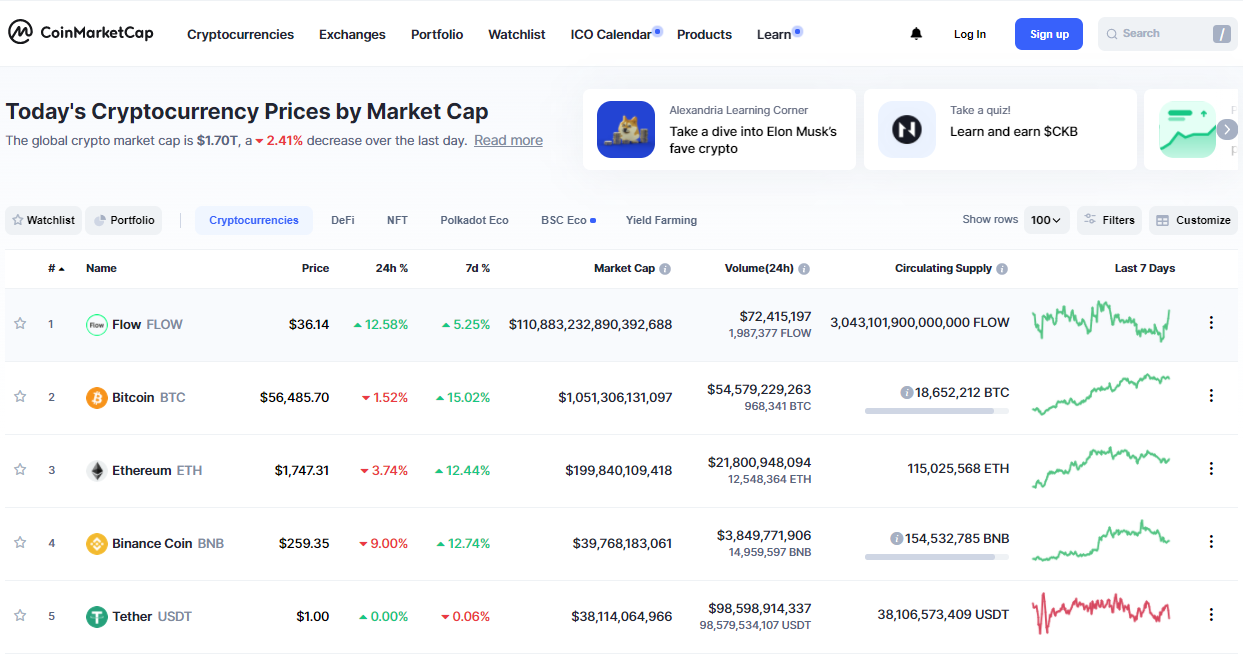
Task: Click the Binance Coin icon
Action: pyautogui.click(x=96, y=543)
